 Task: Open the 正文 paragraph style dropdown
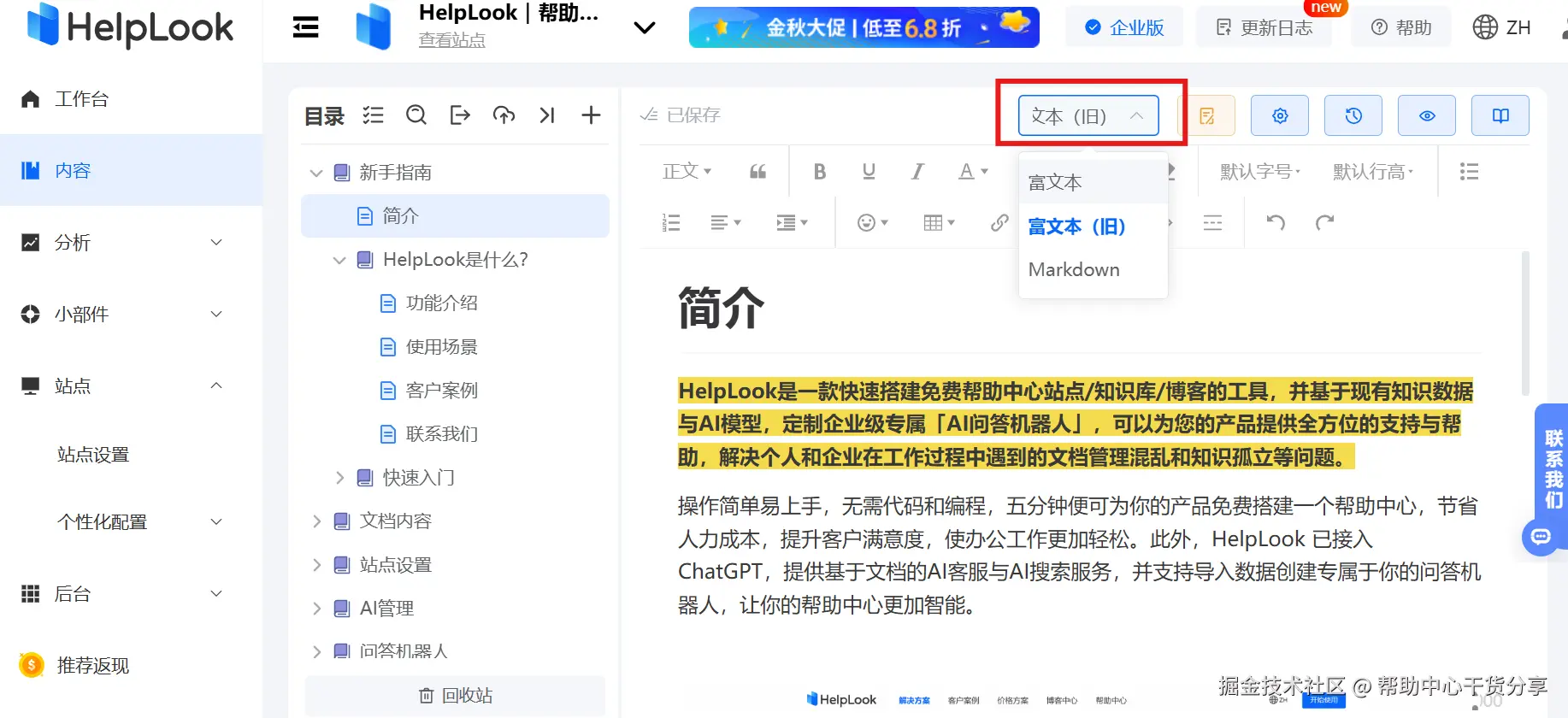pos(687,172)
